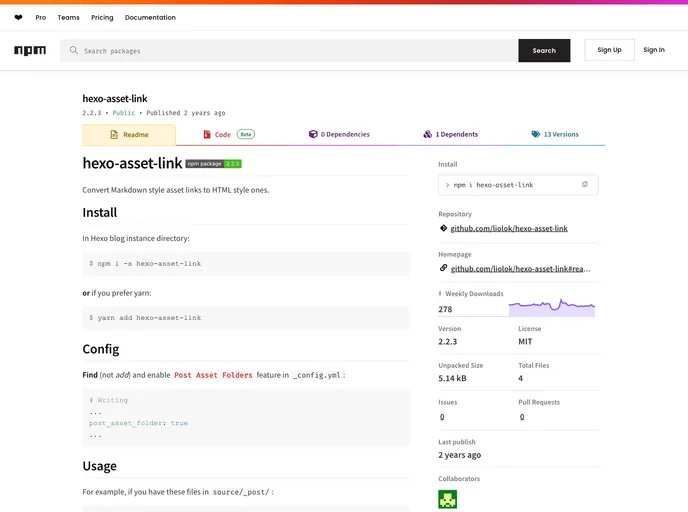Click the 'post_asset_folder: true' line

pyautogui.click(x=139, y=423)
